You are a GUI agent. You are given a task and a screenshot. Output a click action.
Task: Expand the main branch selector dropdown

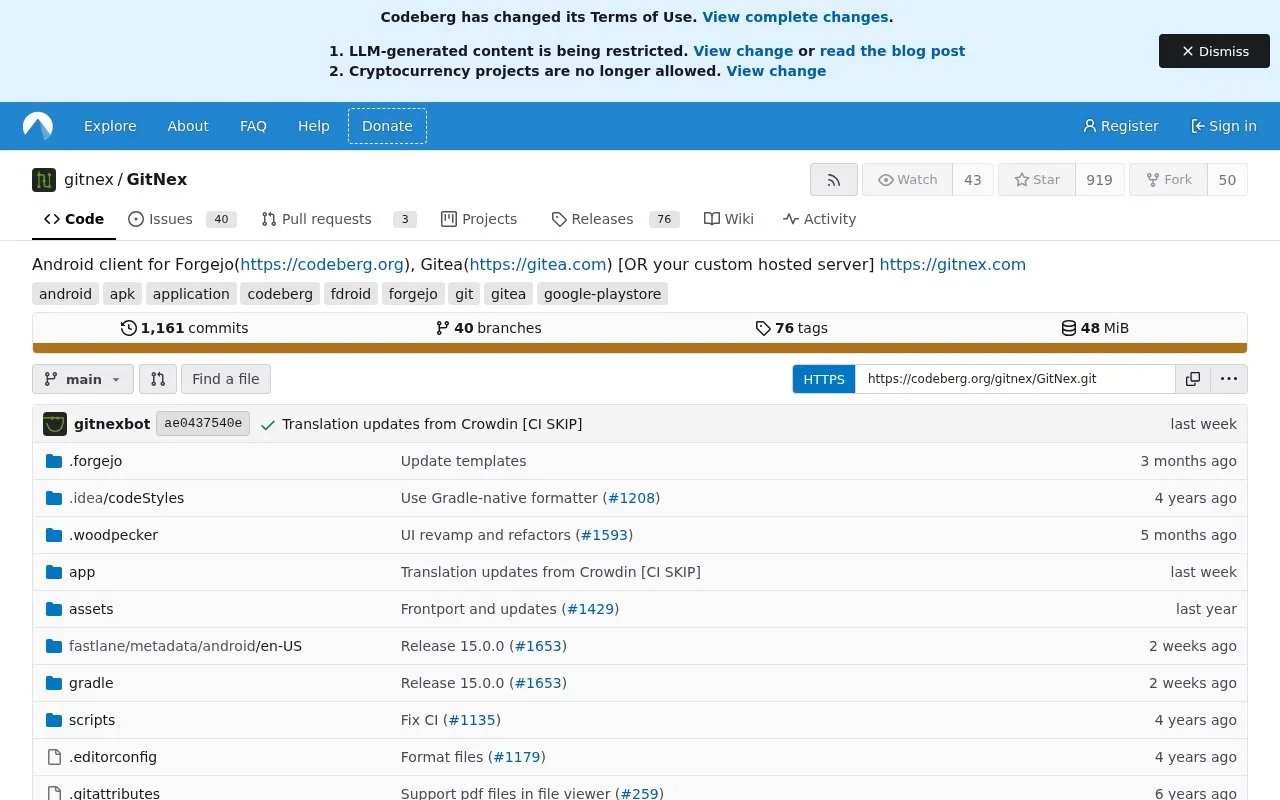pos(83,379)
